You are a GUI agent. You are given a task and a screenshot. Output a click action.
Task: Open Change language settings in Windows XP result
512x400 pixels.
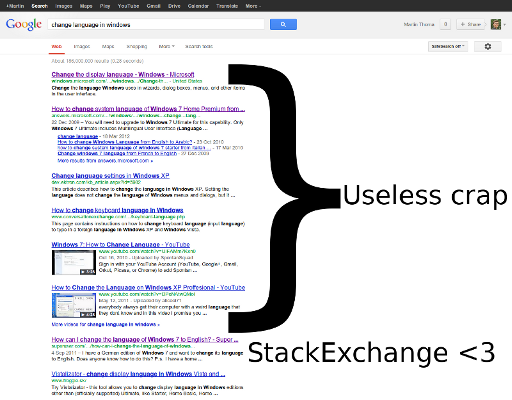coord(110,175)
